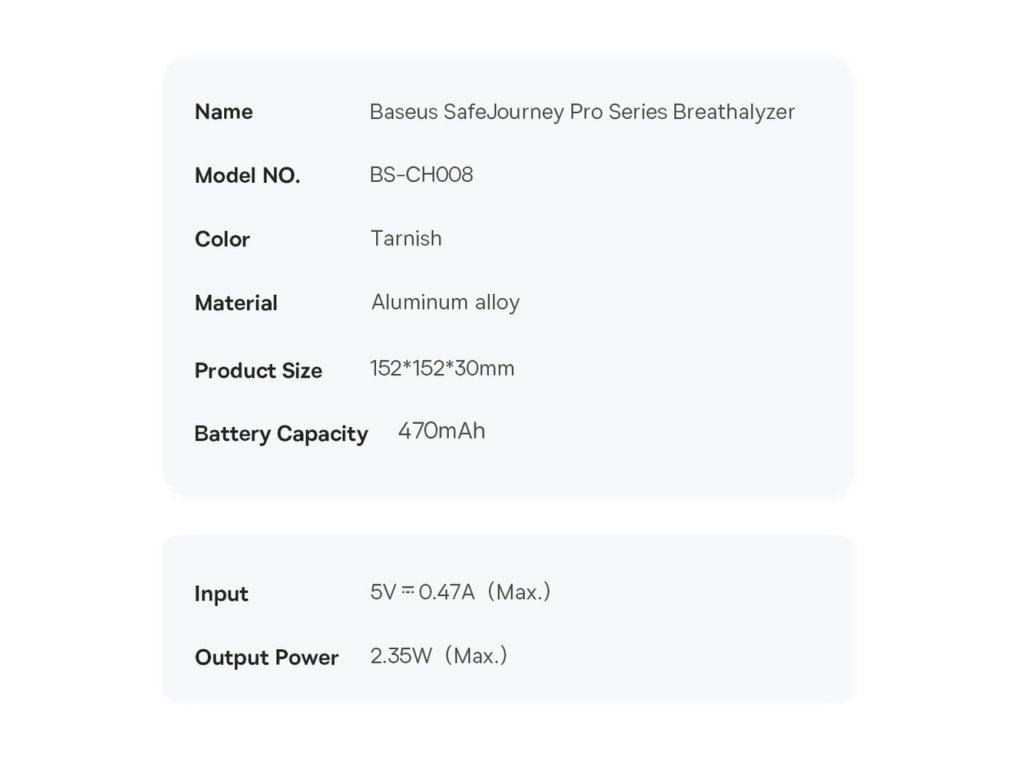Click the Name label
The image size is (1024, 768).
point(223,112)
